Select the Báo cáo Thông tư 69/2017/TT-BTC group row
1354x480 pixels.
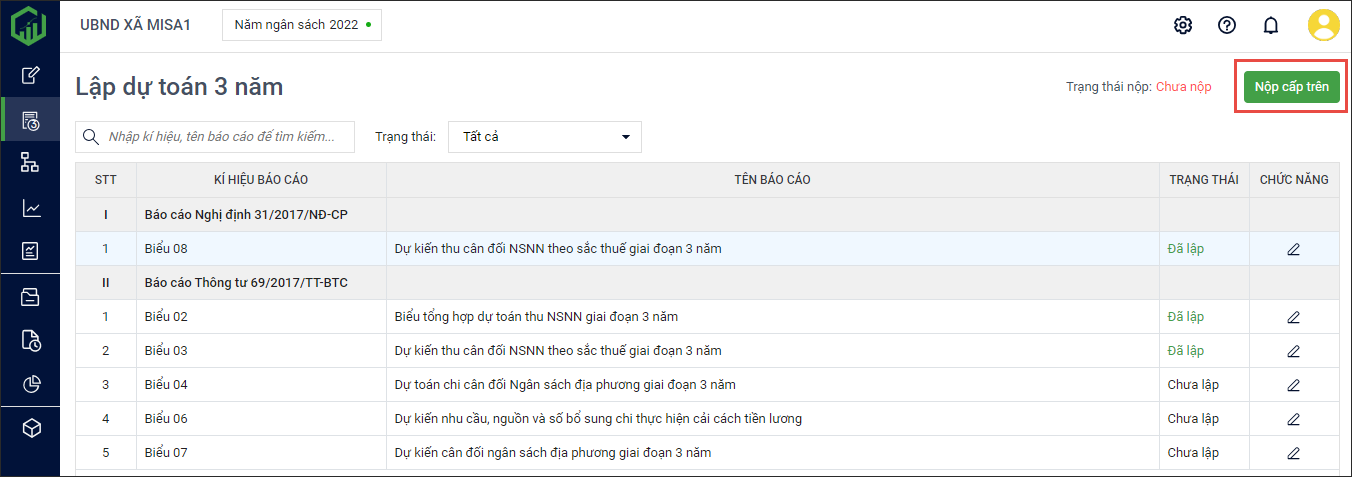tap(245, 283)
